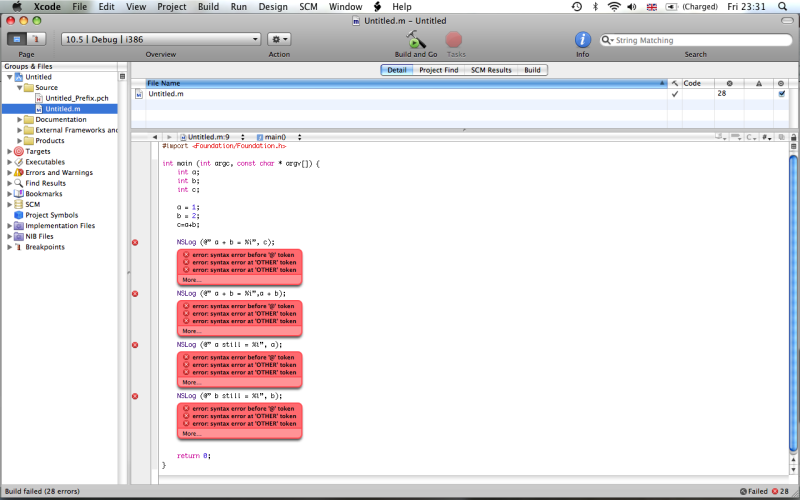
Task: Expand the Documentation folder
Action: pyautogui.click(x=19, y=119)
